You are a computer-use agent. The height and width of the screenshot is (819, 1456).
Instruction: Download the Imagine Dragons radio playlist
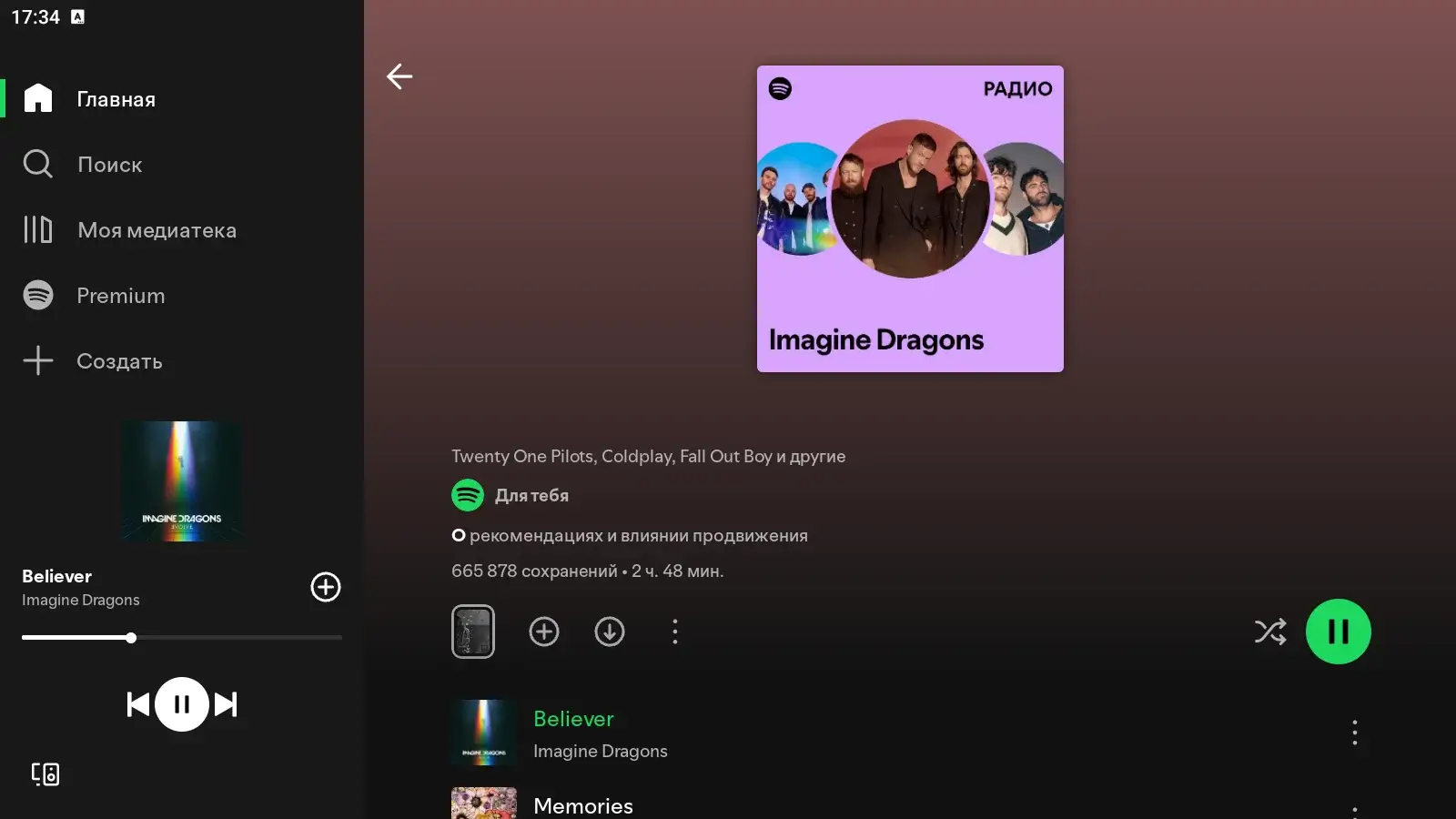tap(610, 632)
